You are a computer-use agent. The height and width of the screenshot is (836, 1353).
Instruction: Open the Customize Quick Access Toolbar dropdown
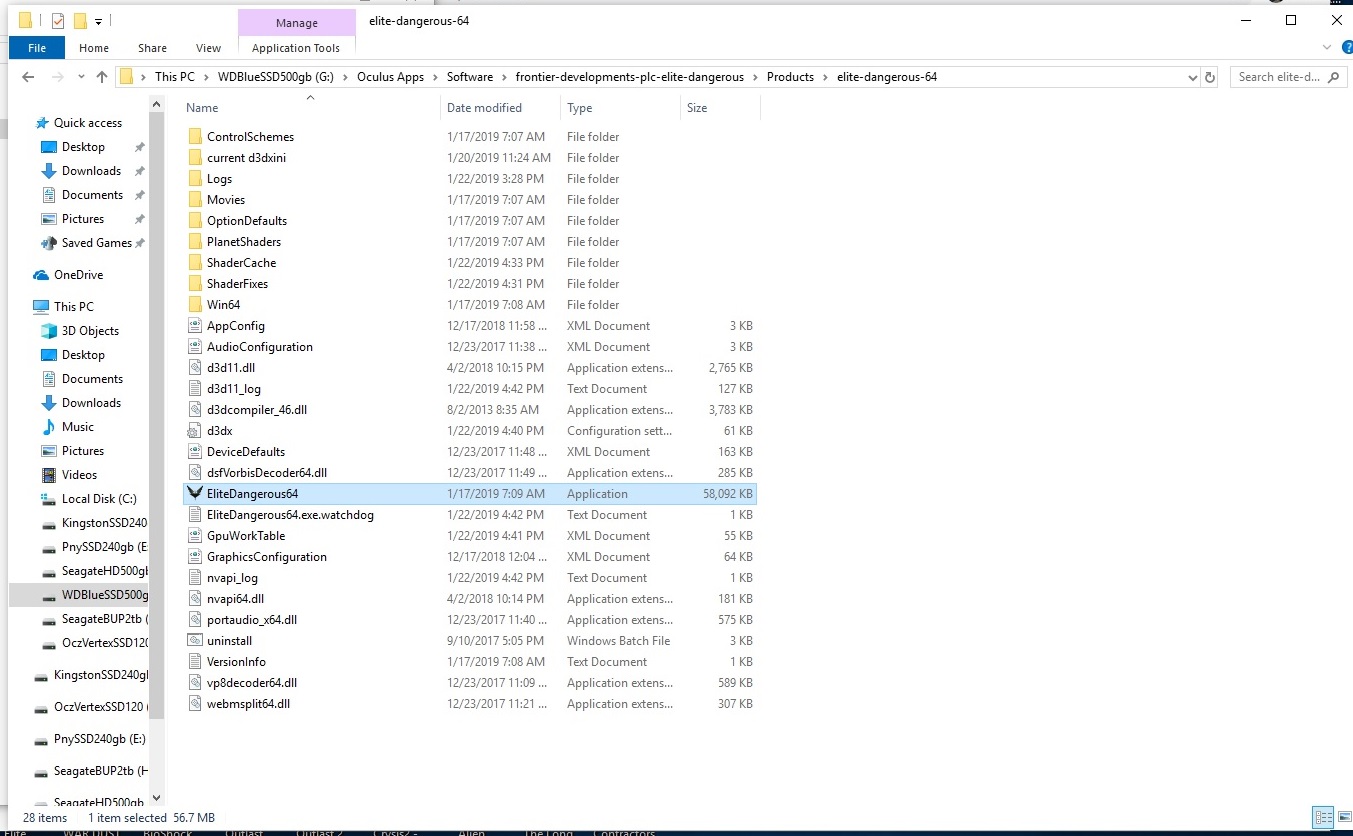pyautogui.click(x=98, y=21)
